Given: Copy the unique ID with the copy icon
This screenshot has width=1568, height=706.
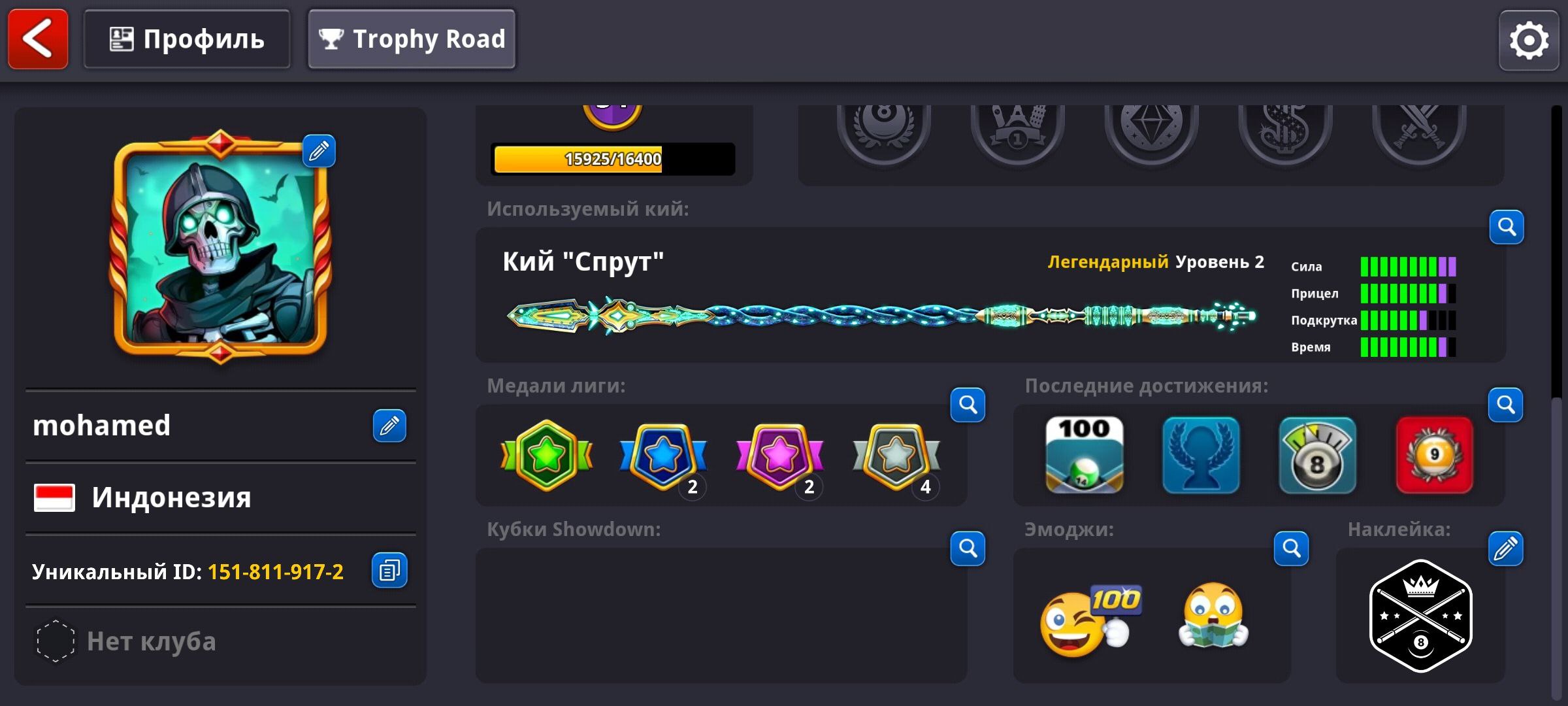Looking at the screenshot, I should (389, 571).
